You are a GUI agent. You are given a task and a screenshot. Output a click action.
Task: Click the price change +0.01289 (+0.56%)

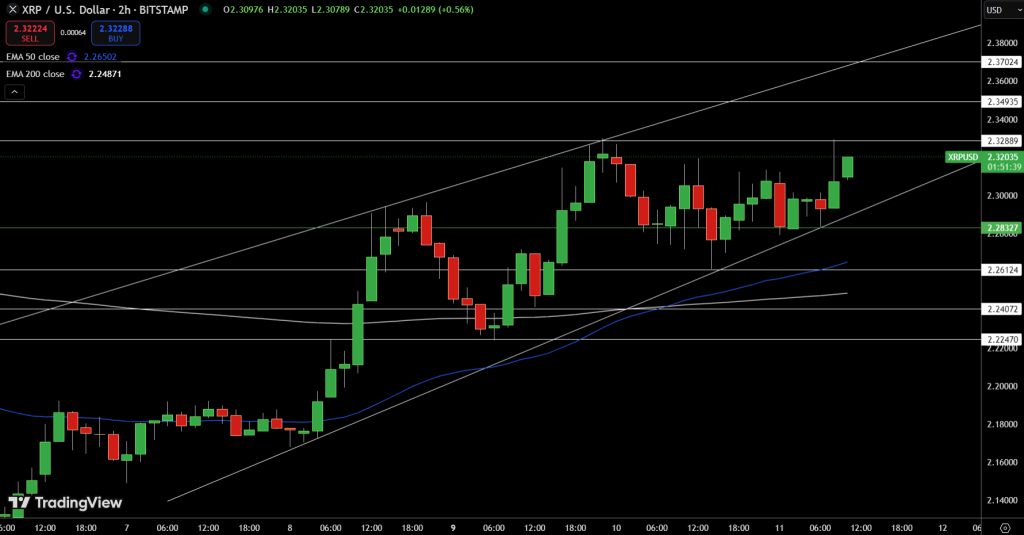tap(436, 10)
